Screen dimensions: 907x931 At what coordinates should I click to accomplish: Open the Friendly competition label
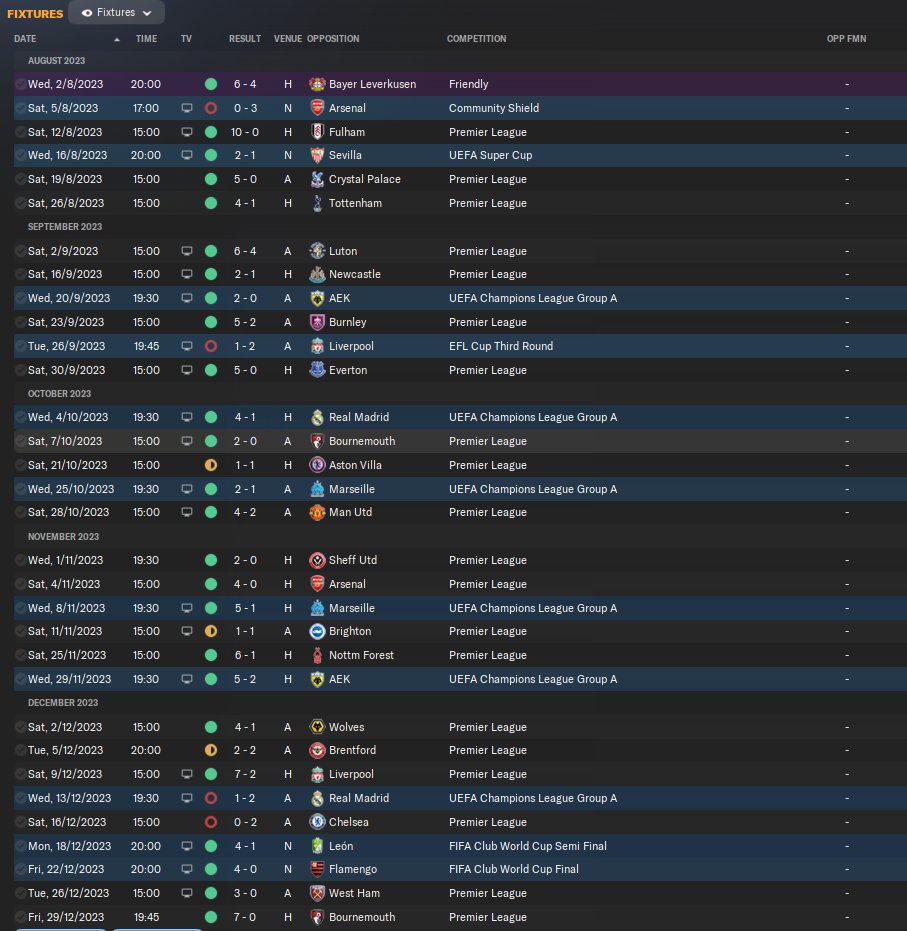point(468,84)
